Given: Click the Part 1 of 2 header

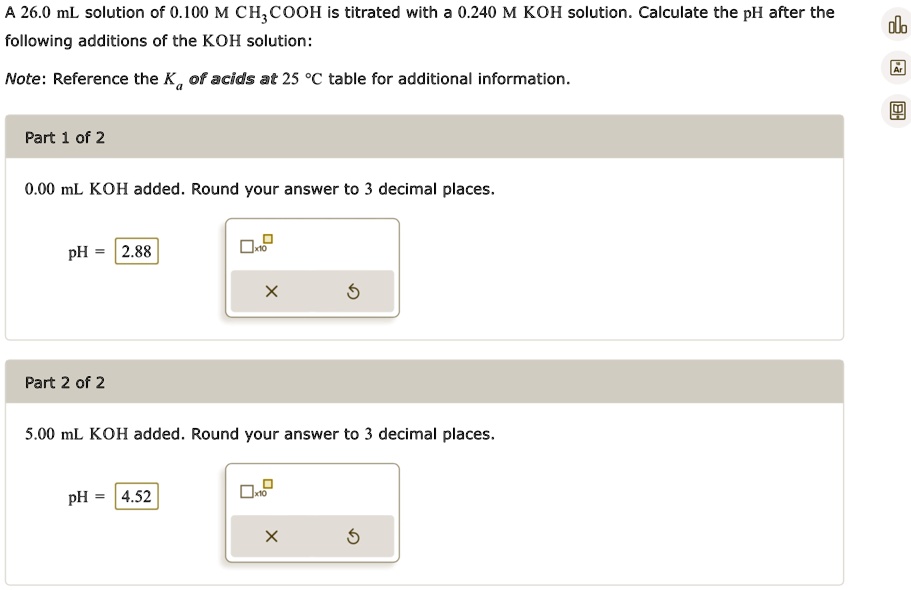Looking at the screenshot, I should [x=63, y=138].
